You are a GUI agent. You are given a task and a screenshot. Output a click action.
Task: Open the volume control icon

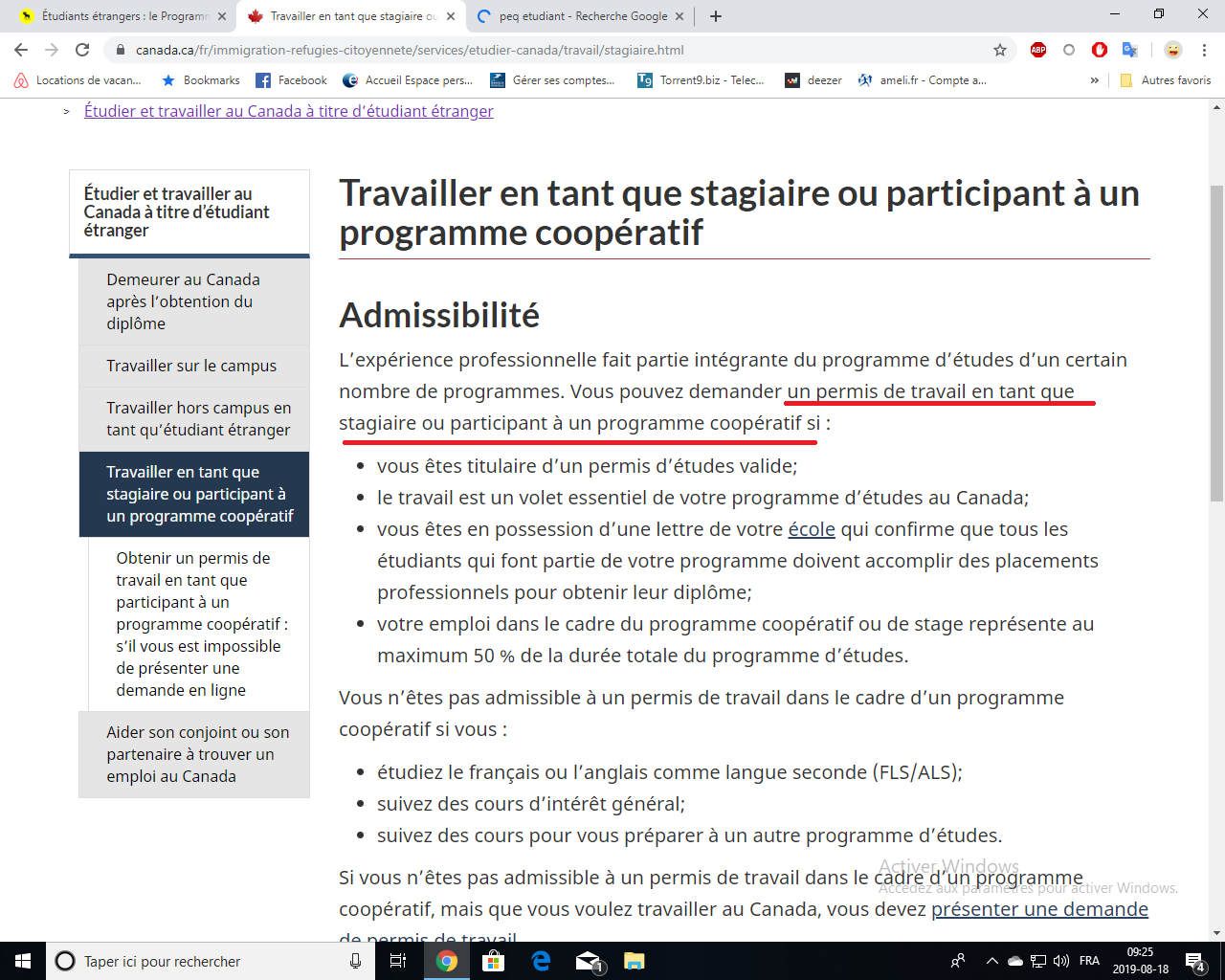point(1061,961)
